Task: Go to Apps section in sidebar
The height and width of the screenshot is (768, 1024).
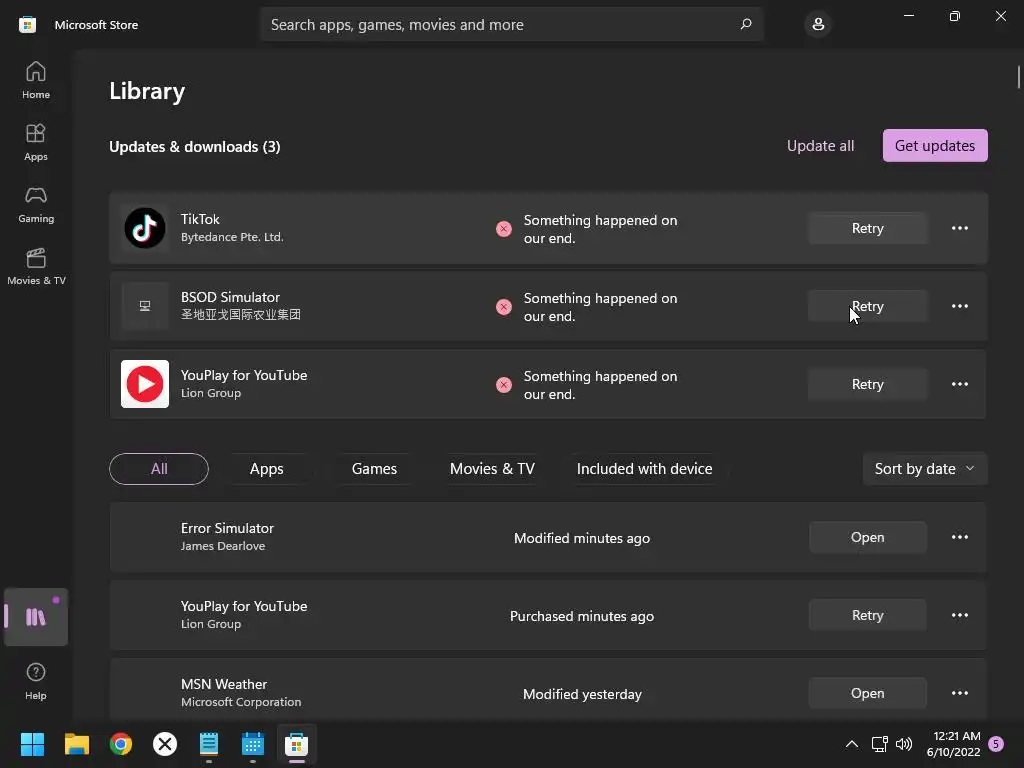Action: pyautogui.click(x=36, y=142)
